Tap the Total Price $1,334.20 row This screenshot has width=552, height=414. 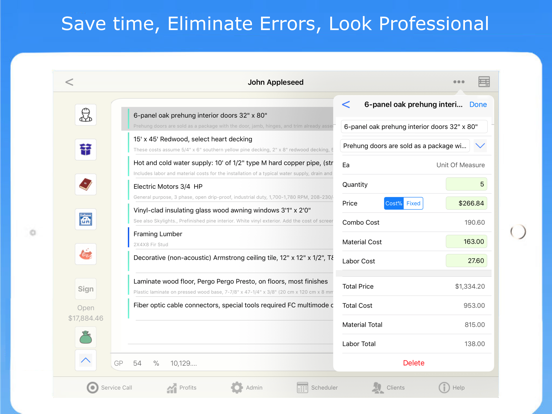tap(414, 287)
